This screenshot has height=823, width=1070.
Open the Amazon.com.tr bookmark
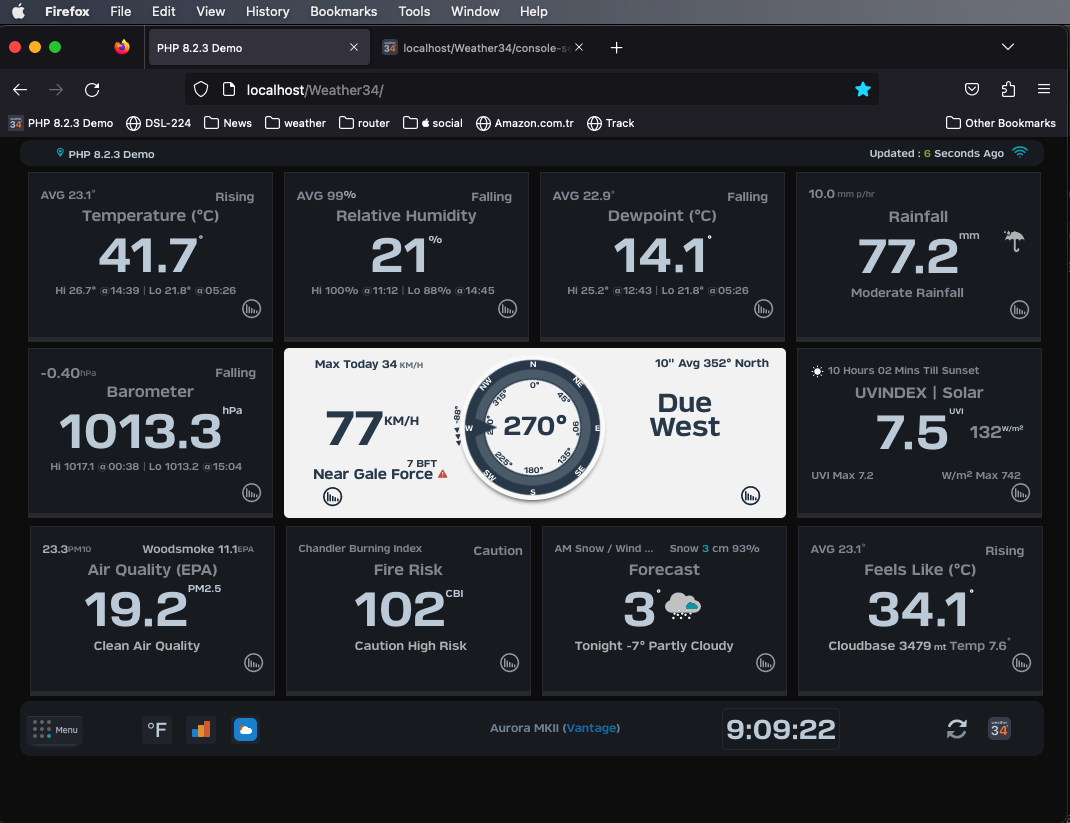point(525,123)
